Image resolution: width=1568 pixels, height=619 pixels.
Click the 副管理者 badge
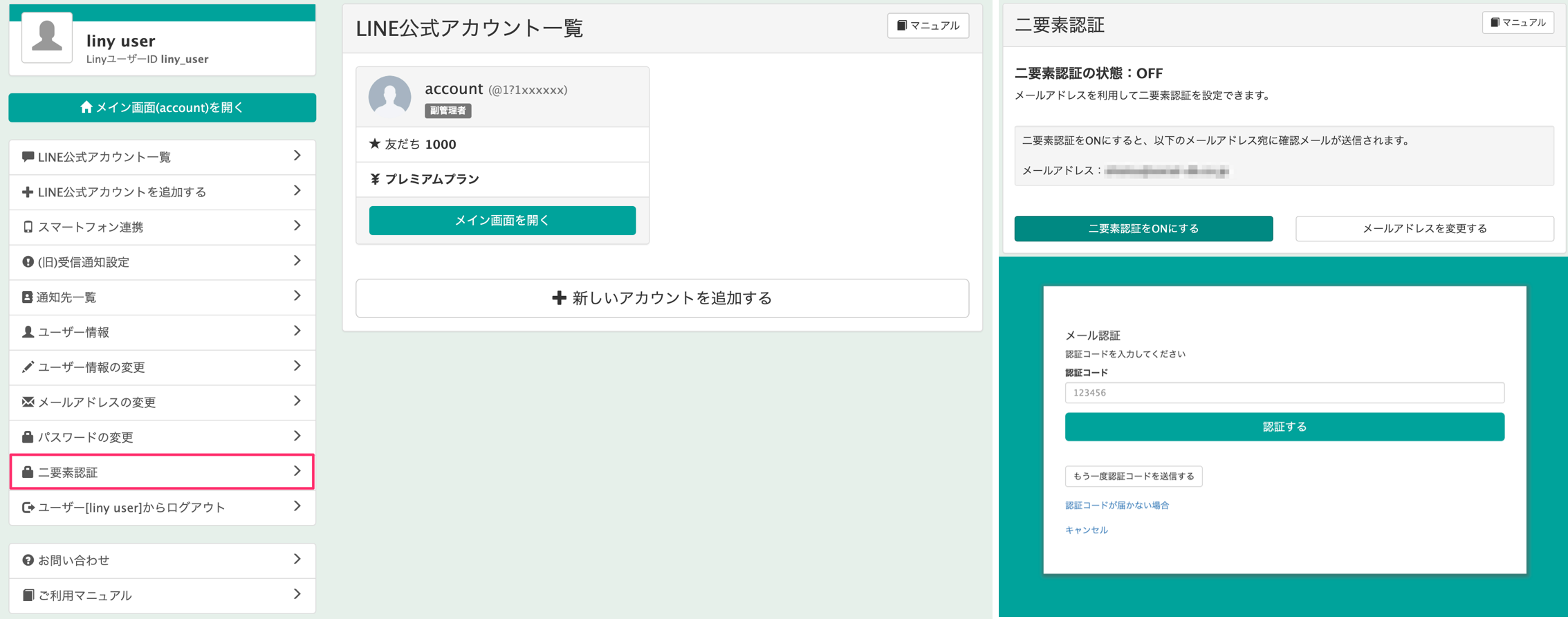(x=448, y=111)
